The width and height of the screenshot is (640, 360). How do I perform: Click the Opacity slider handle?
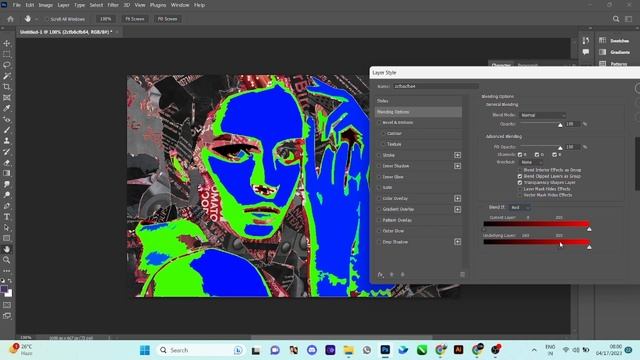coord(560,125)
